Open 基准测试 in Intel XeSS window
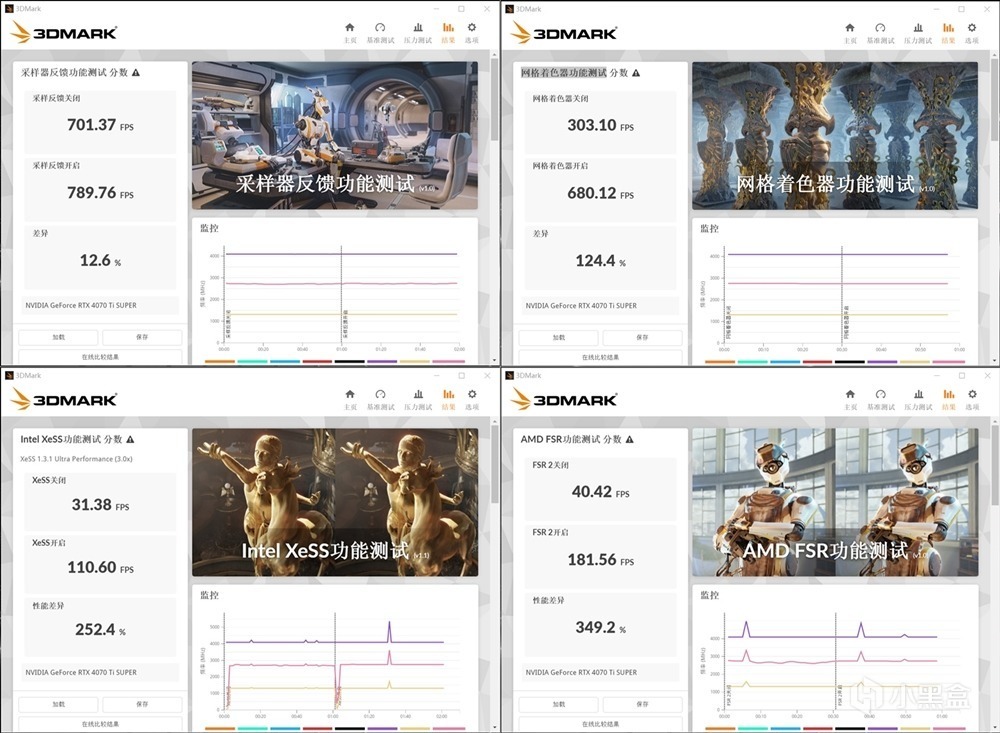This screenshot has height=733, width=1000. coord(380,399)
